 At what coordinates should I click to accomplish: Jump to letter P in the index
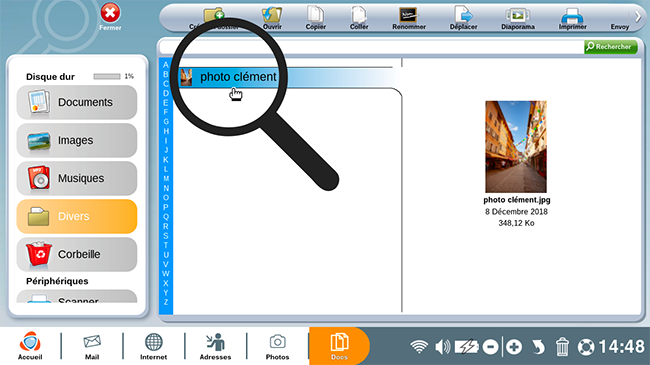(x=166, y=207)
